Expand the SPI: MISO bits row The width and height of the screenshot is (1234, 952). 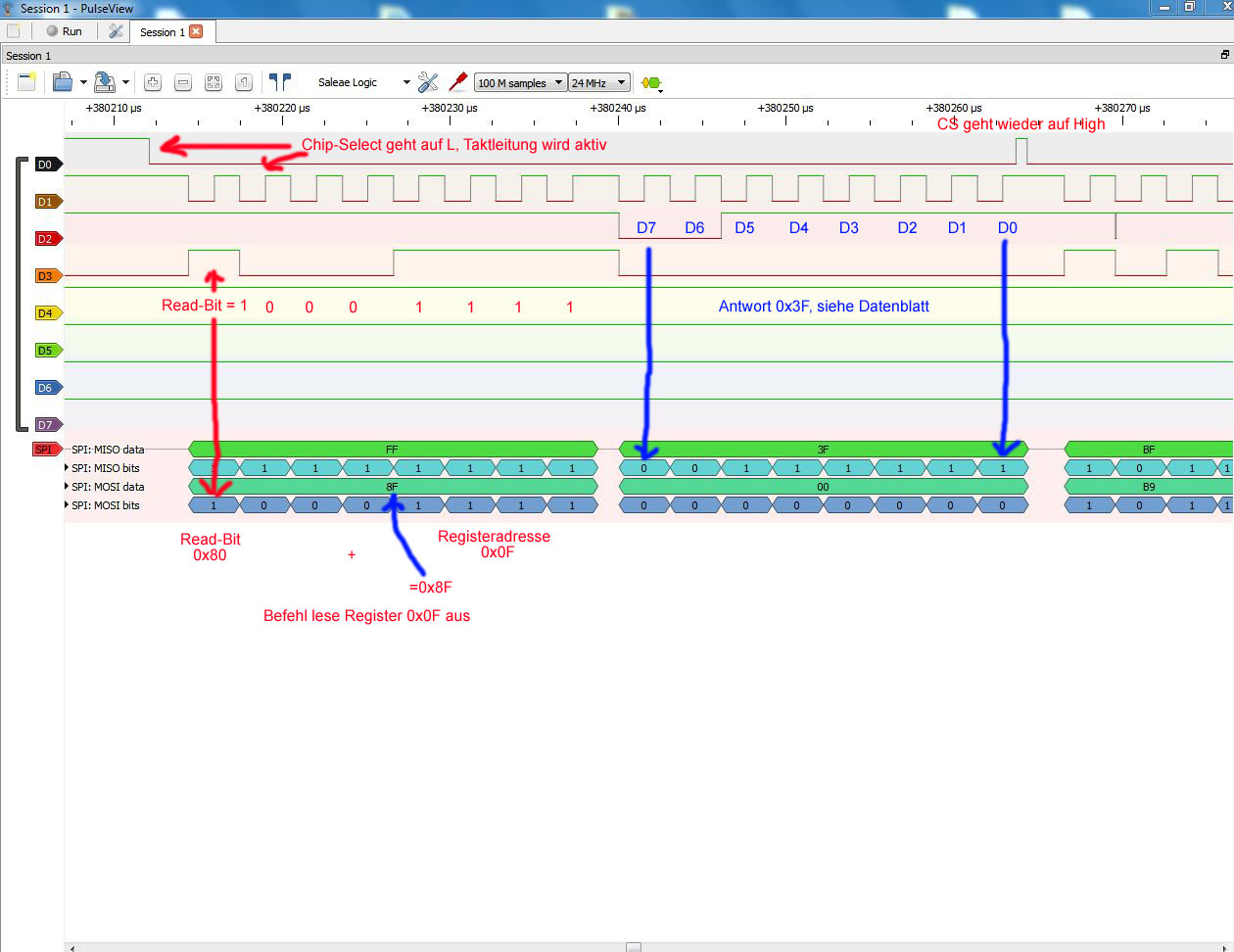67,468
